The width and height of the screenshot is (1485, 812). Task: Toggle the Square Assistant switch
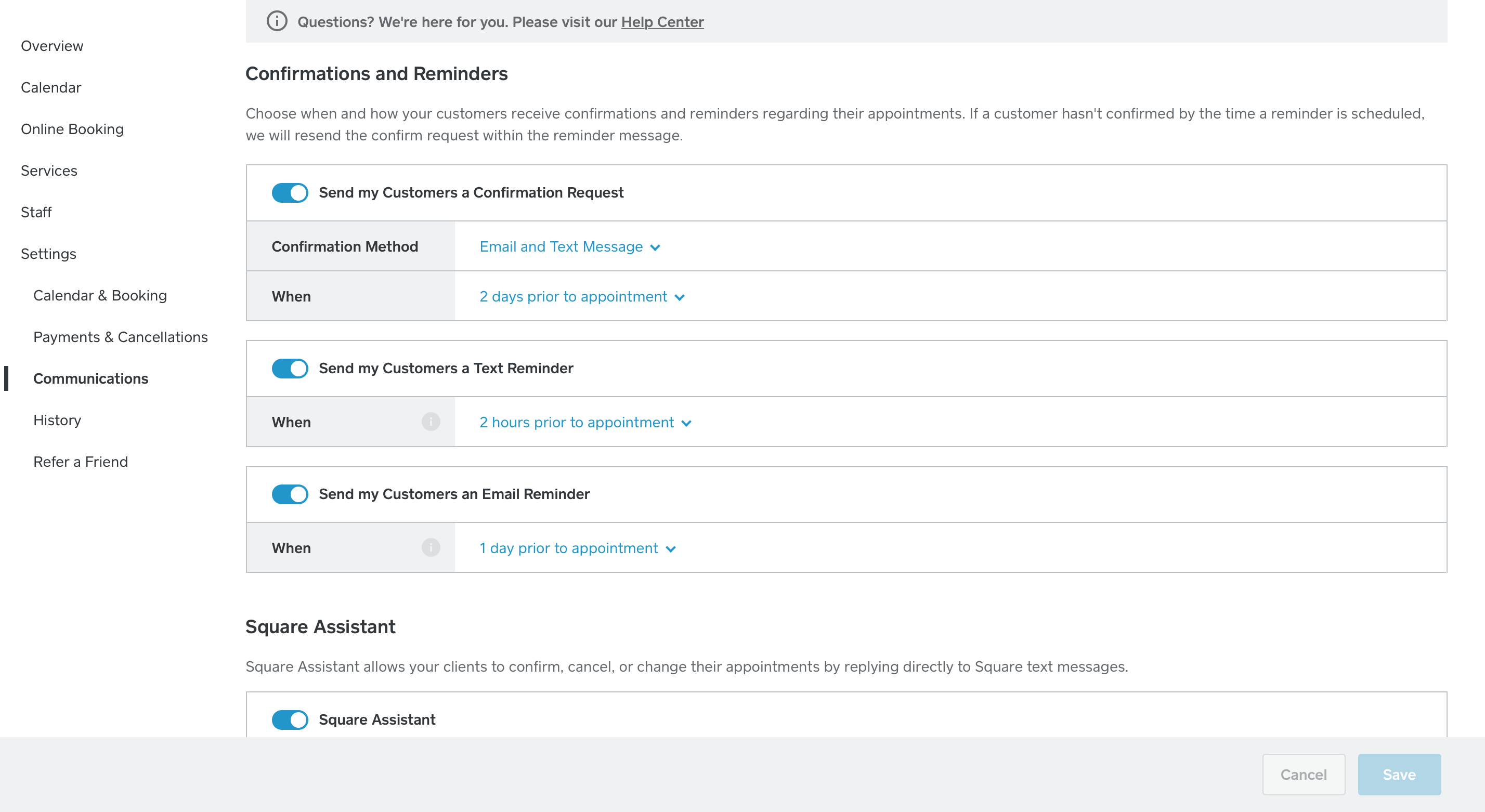(x=290, y=720)
